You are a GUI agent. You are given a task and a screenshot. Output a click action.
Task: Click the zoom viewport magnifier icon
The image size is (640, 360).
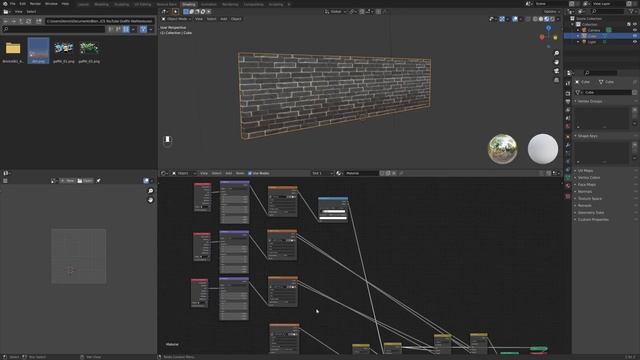pos(556,53)
